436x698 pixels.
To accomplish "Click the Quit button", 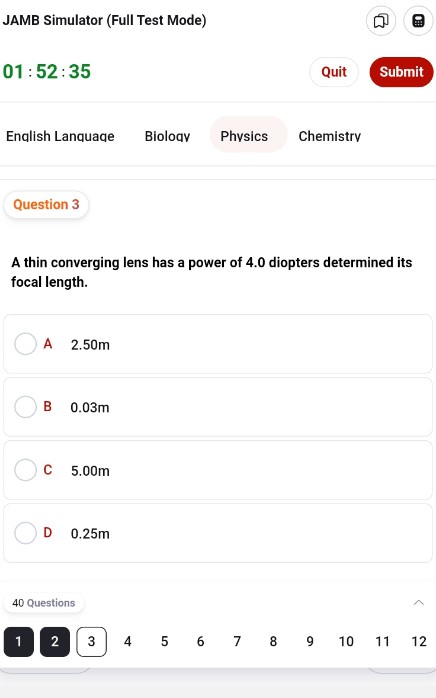I will coord(334,72).
